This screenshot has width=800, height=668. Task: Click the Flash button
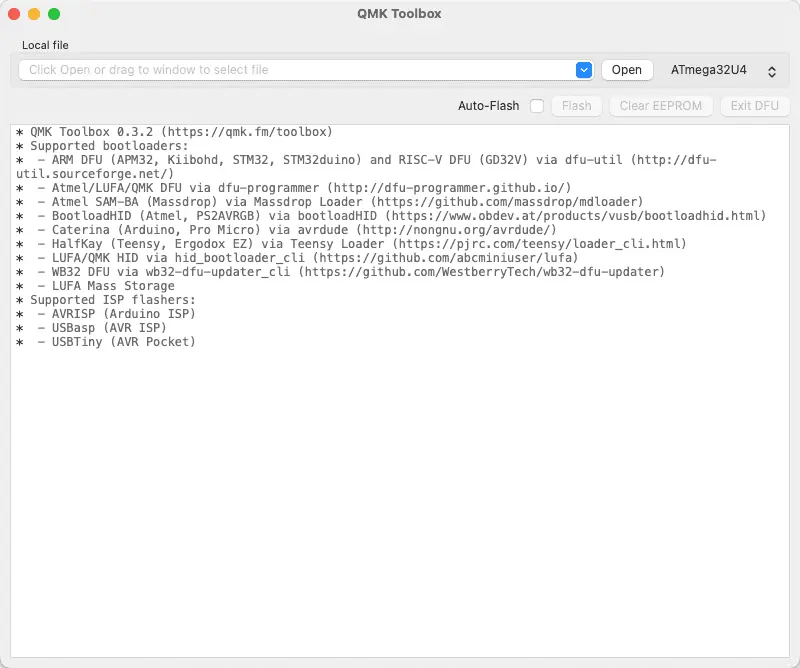(577, 106)
